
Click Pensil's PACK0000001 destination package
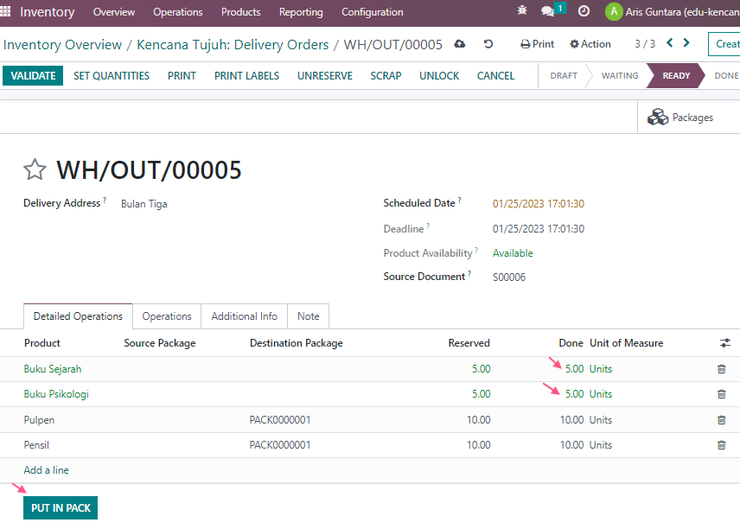point(280,445)
